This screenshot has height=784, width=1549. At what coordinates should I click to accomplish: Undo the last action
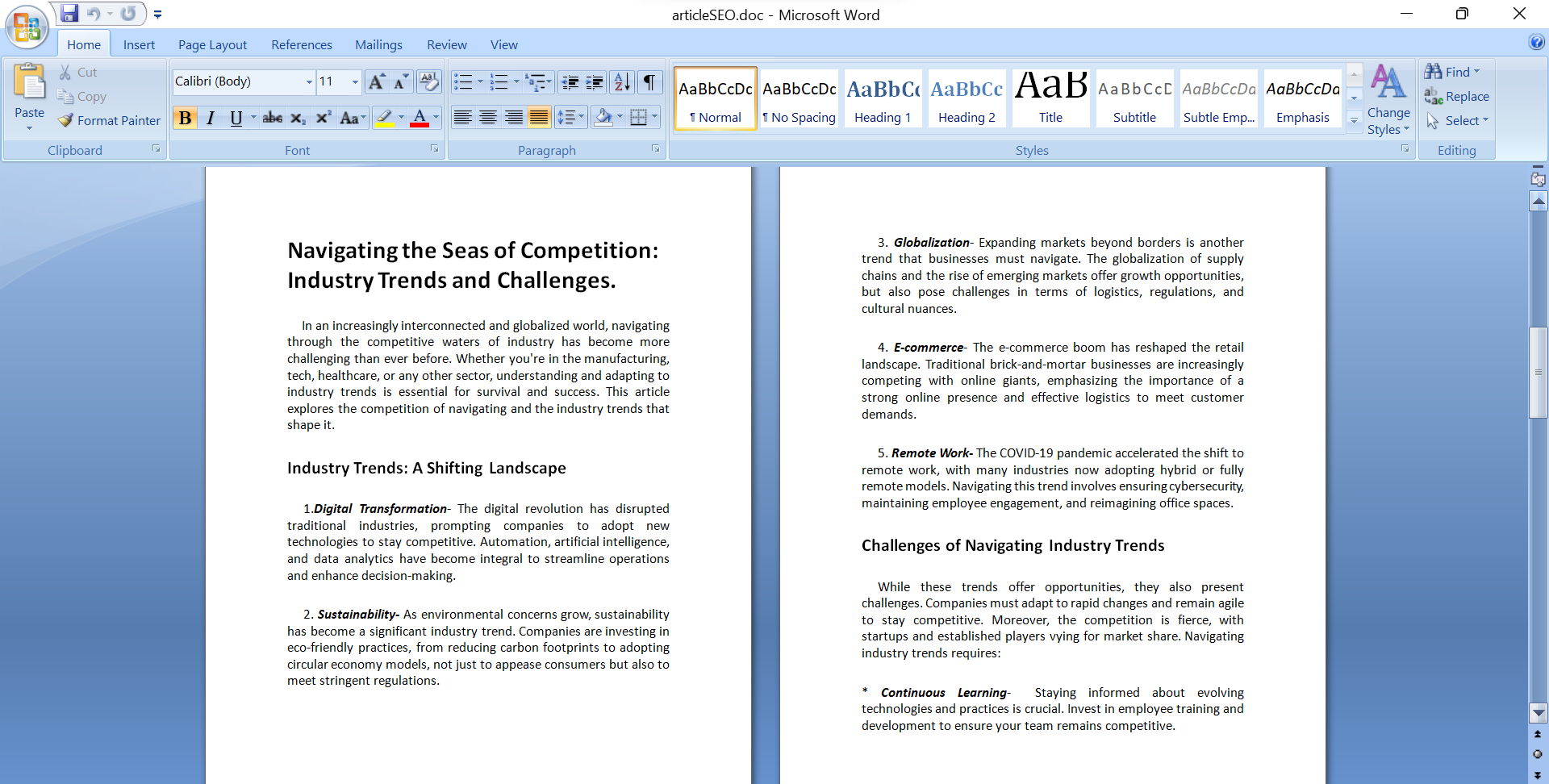pyautogui.click(x=94, y=14)
